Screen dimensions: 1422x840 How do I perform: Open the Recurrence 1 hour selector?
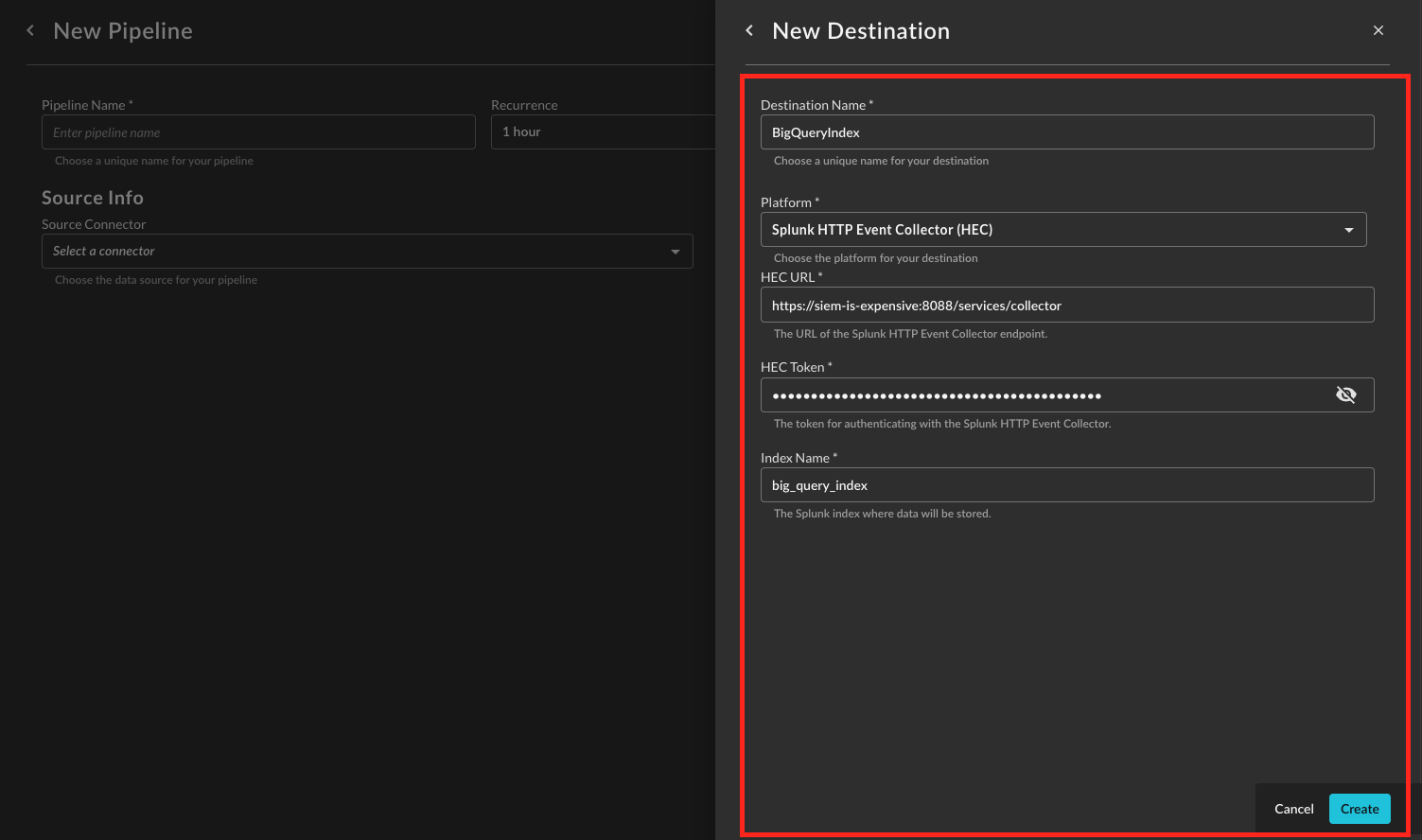click(x=603, y=131)
